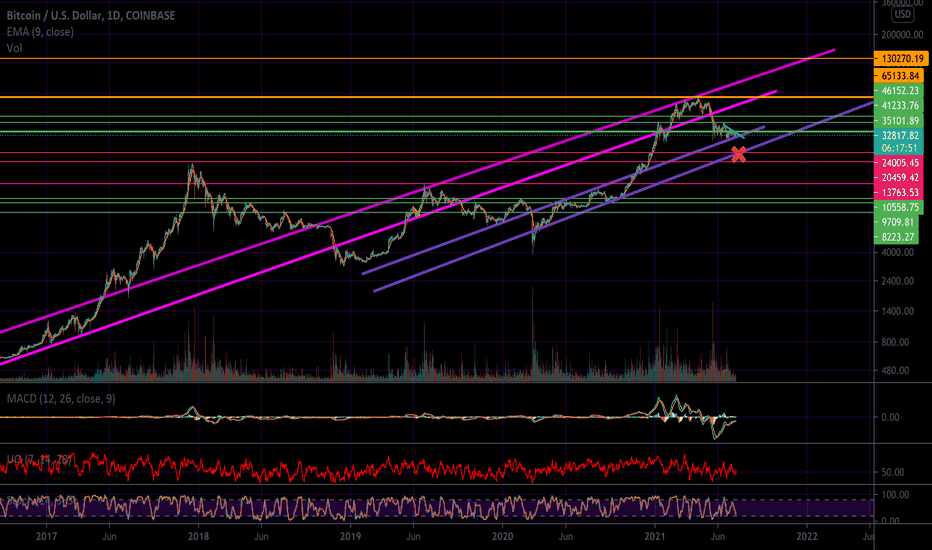
Task: Click the MACD 0.00 scale value
Action: coord(890,417)
